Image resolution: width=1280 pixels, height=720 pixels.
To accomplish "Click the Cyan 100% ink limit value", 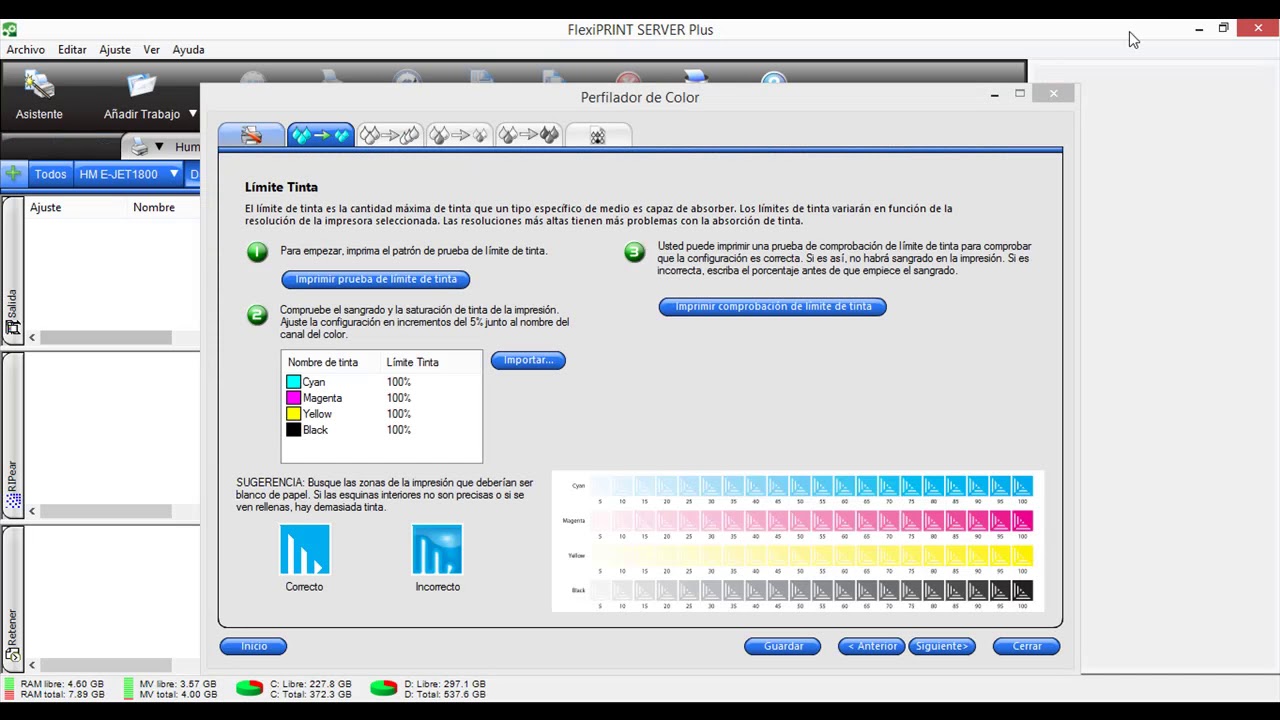I will click(399, 382).
